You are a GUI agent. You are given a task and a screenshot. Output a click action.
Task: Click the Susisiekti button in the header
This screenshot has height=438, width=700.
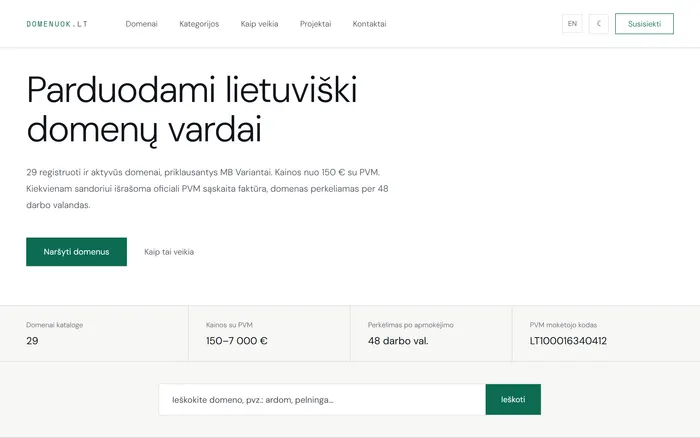click(644, 24)
